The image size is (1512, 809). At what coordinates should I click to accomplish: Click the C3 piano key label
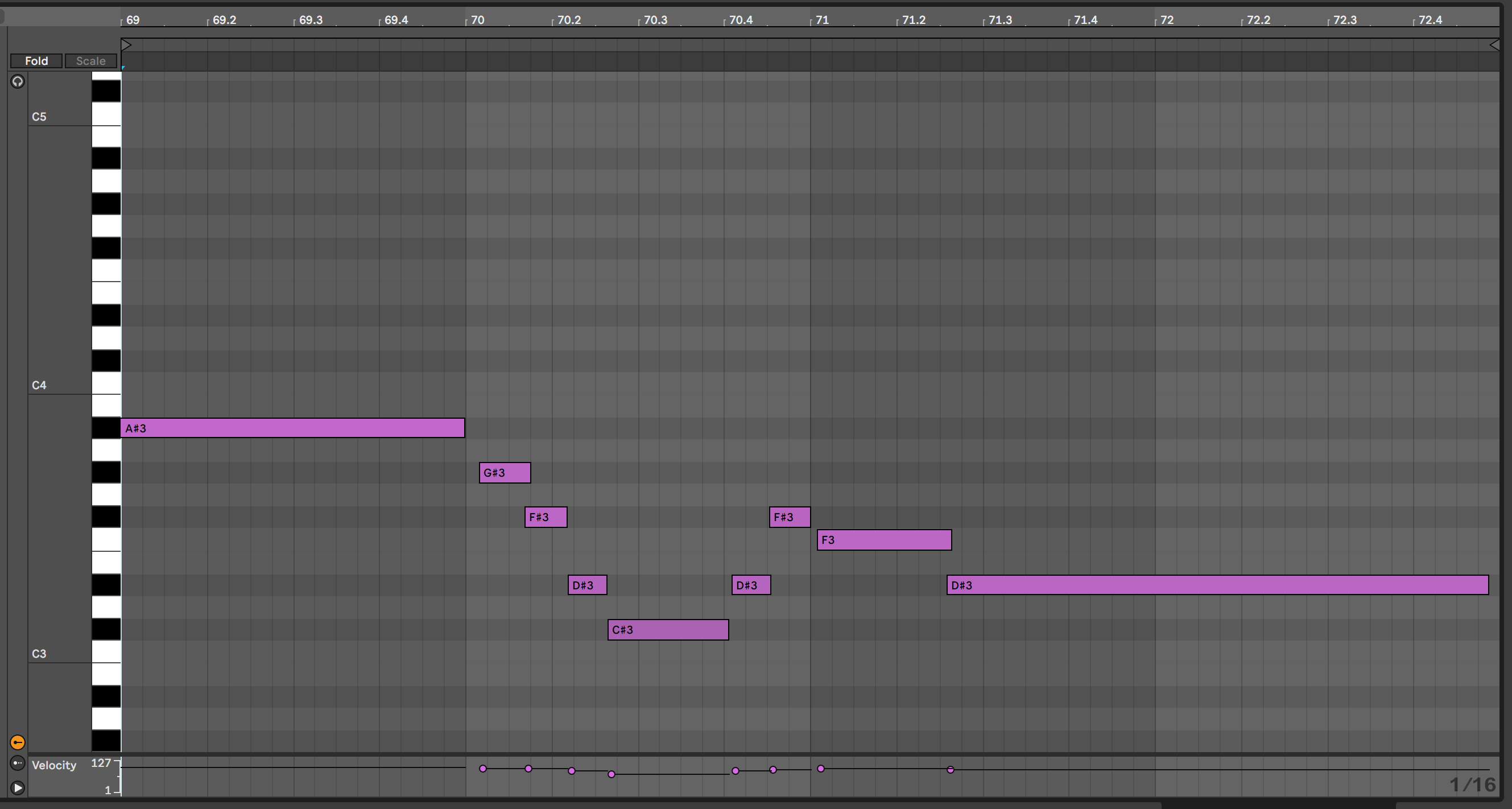39,654
